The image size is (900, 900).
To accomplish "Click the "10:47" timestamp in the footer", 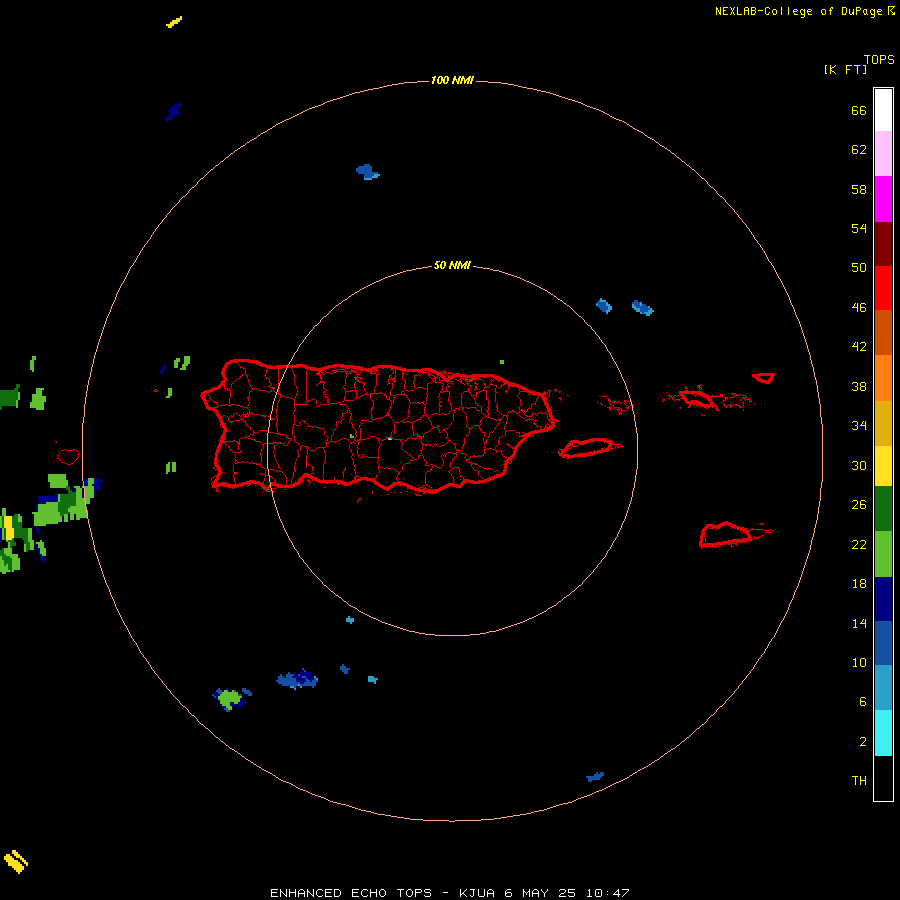I will coord(607,893).
